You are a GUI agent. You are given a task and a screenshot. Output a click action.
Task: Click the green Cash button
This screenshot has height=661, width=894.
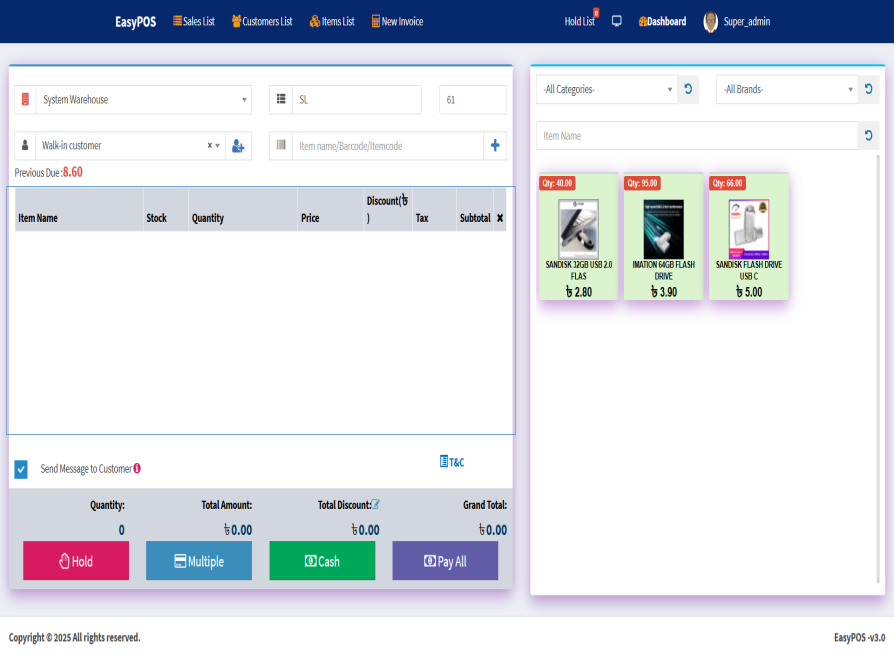pyautogui.click(x=322, y=561)
